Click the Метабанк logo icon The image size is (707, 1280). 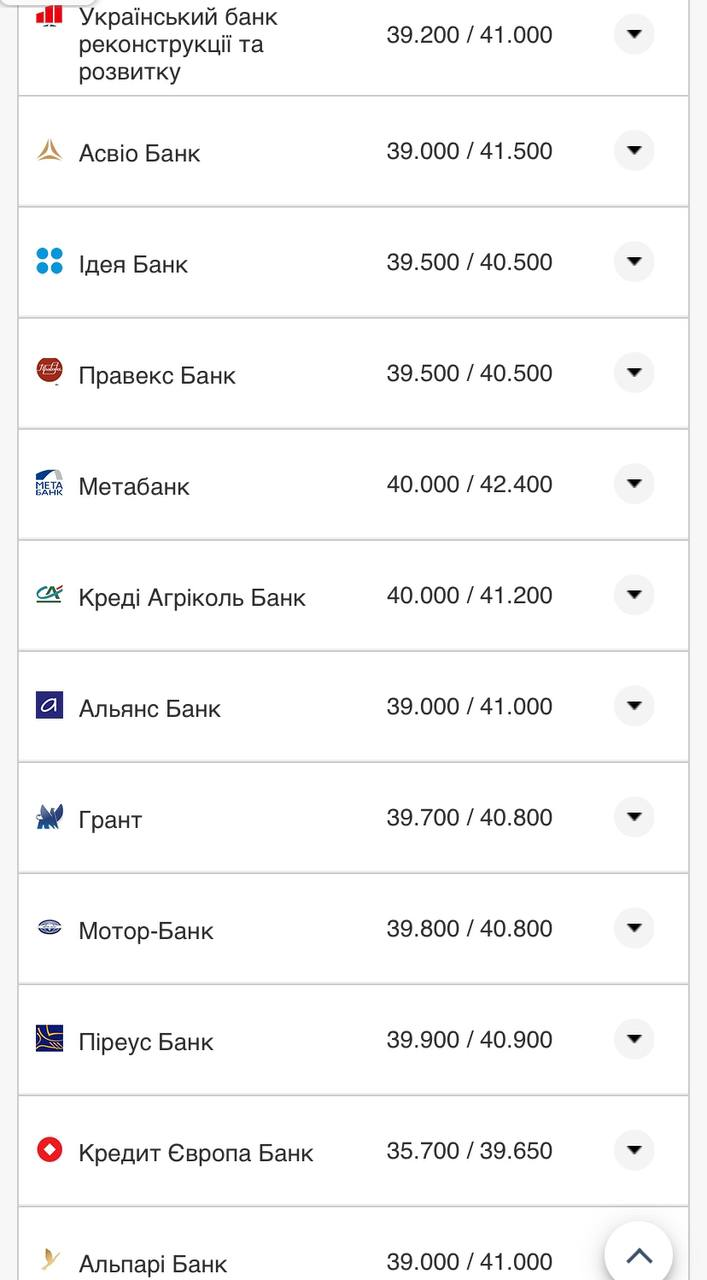pos(49,483)
